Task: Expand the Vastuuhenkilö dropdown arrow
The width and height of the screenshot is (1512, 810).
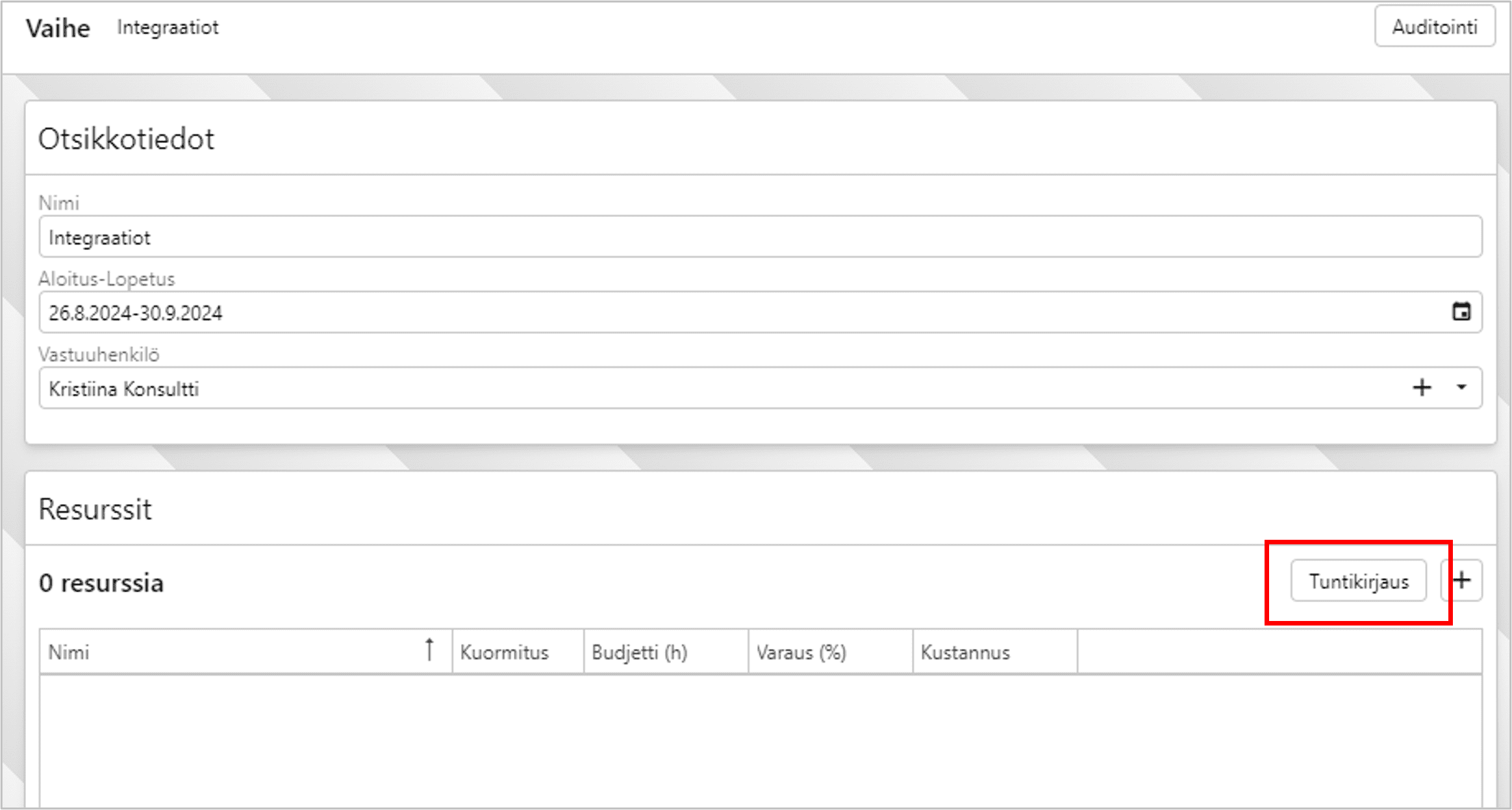Action: tap(1461, 388)
